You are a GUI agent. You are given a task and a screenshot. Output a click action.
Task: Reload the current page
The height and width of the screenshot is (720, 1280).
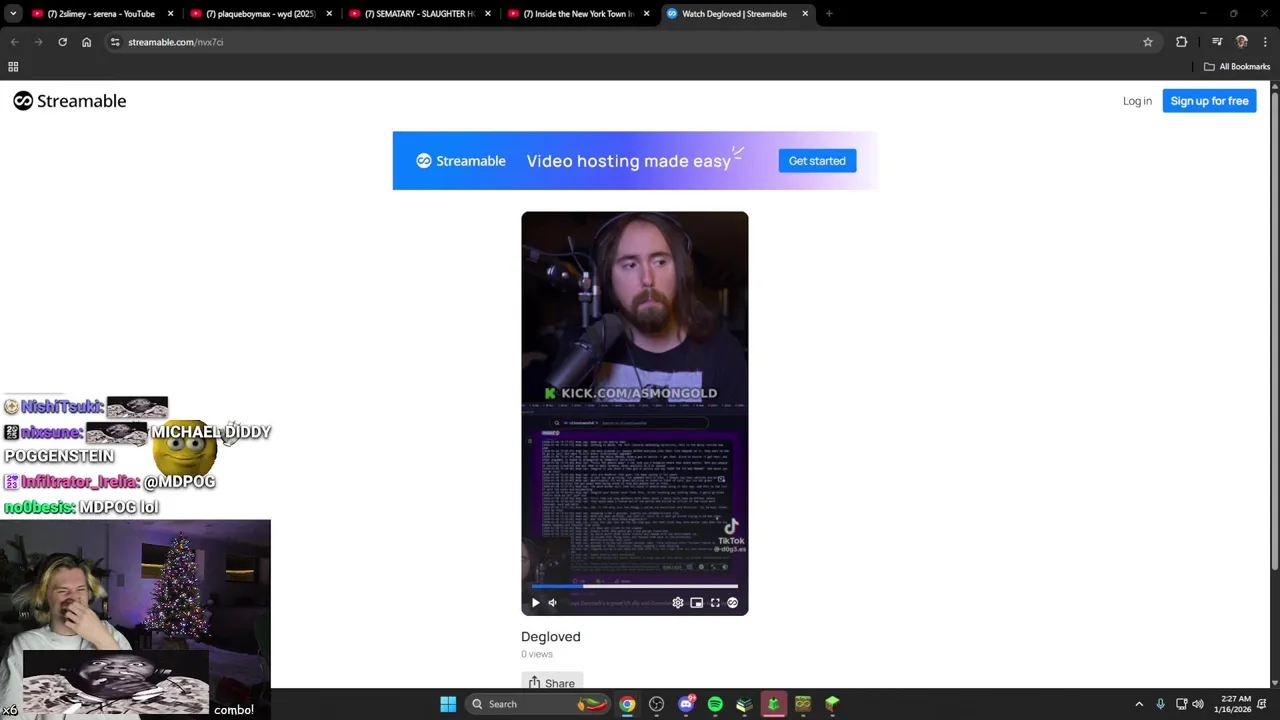(x=62, y=42)
